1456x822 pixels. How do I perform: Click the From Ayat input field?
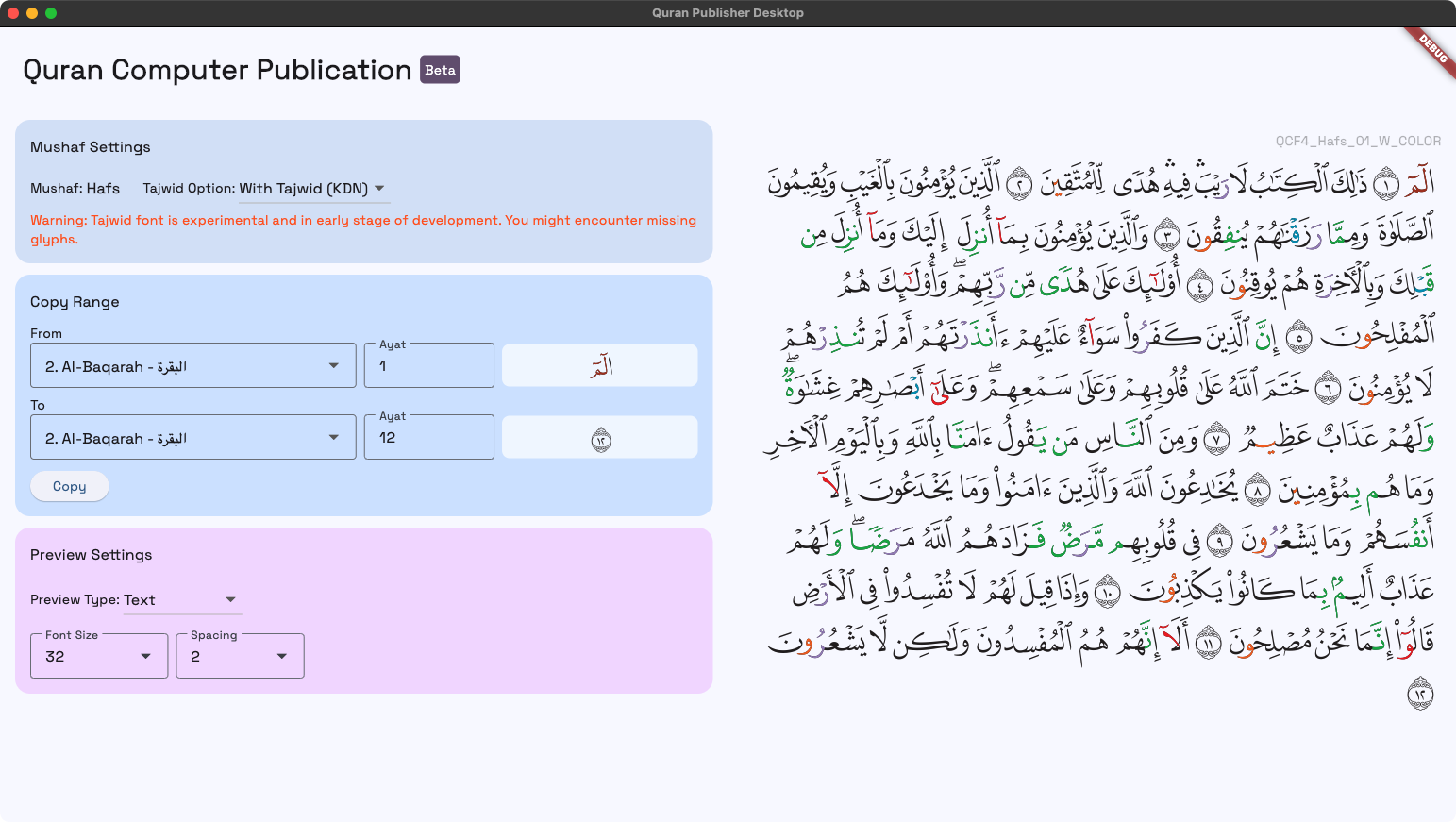[428, 366]
